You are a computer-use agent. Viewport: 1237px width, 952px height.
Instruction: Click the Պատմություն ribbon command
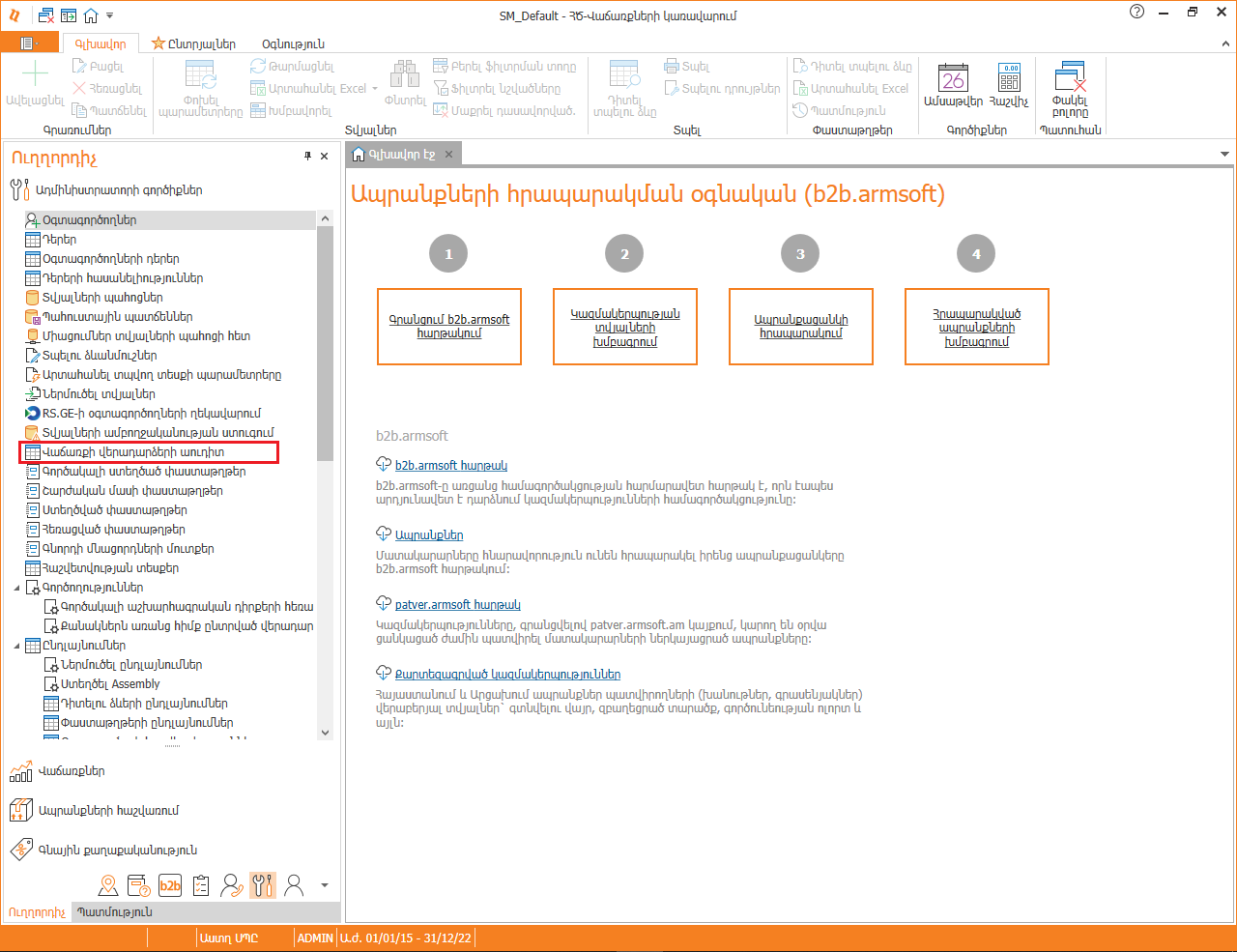point(839,110)
